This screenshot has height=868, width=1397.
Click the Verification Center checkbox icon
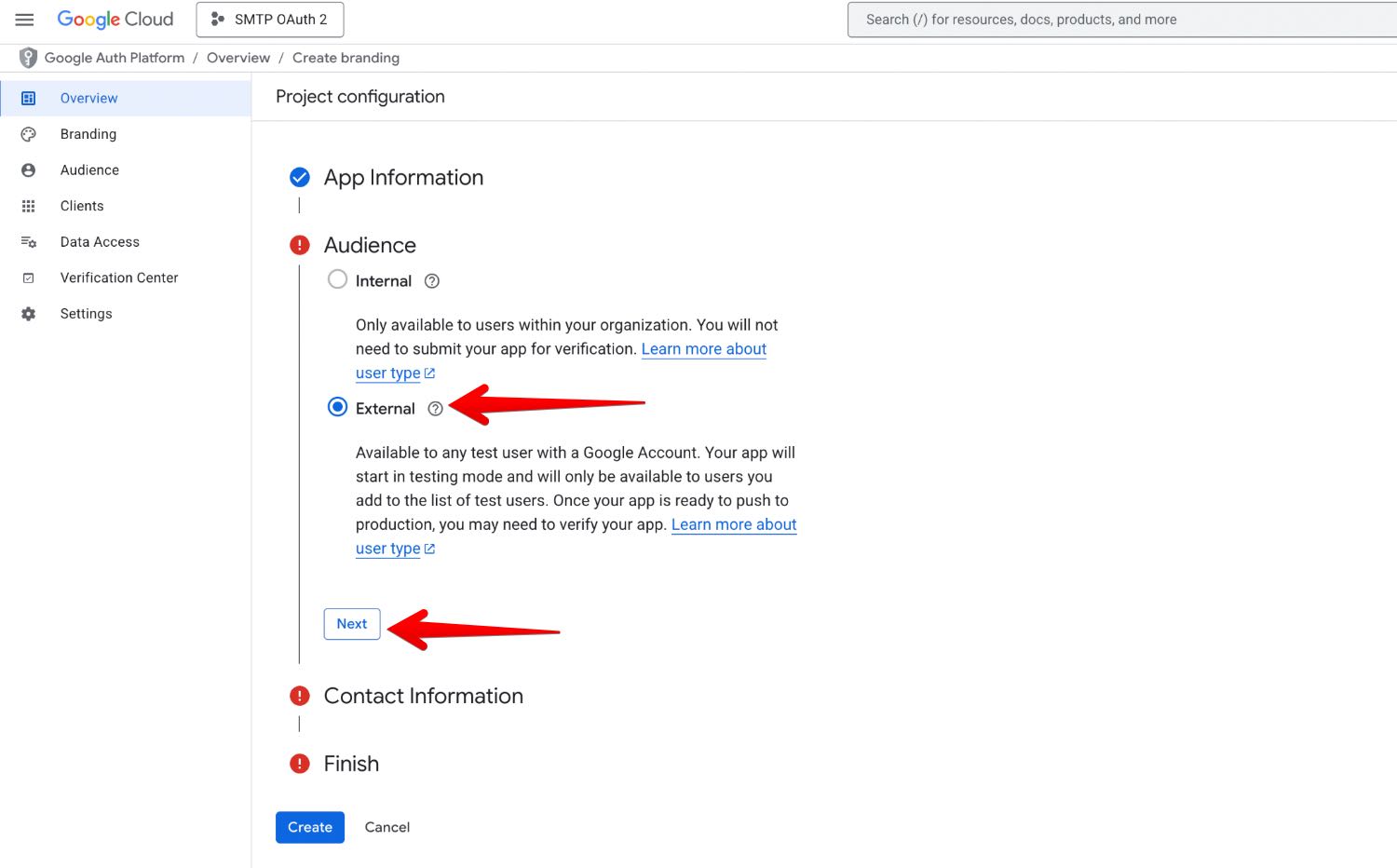(29, 278)
